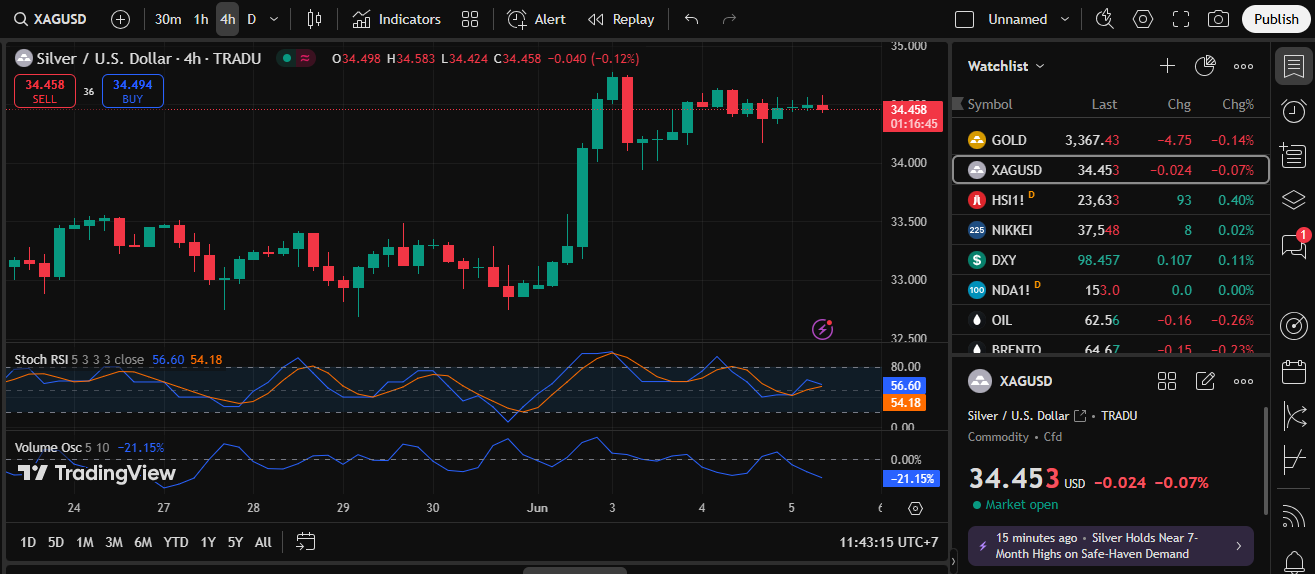Click the Indicators toolbar icon

click(396, 19)
